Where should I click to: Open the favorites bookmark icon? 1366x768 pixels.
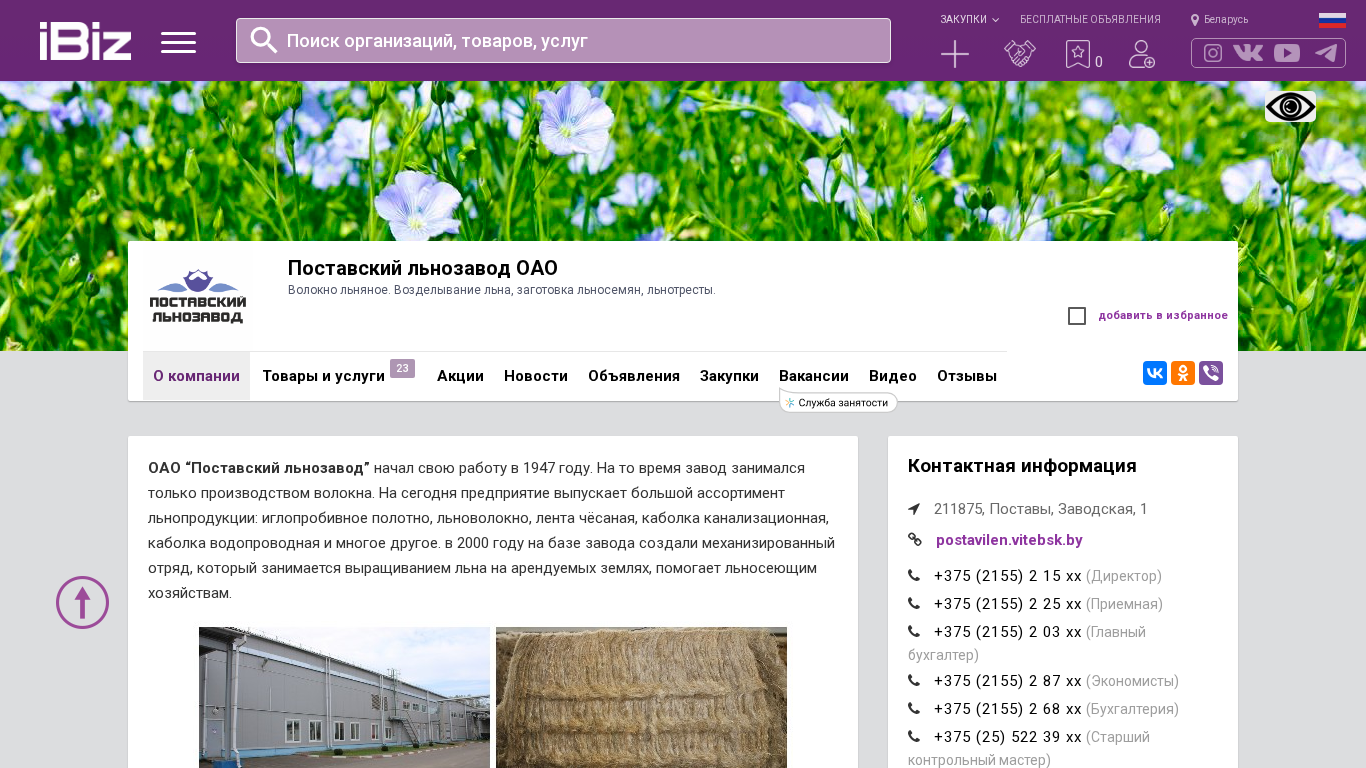coord(1077,54)
